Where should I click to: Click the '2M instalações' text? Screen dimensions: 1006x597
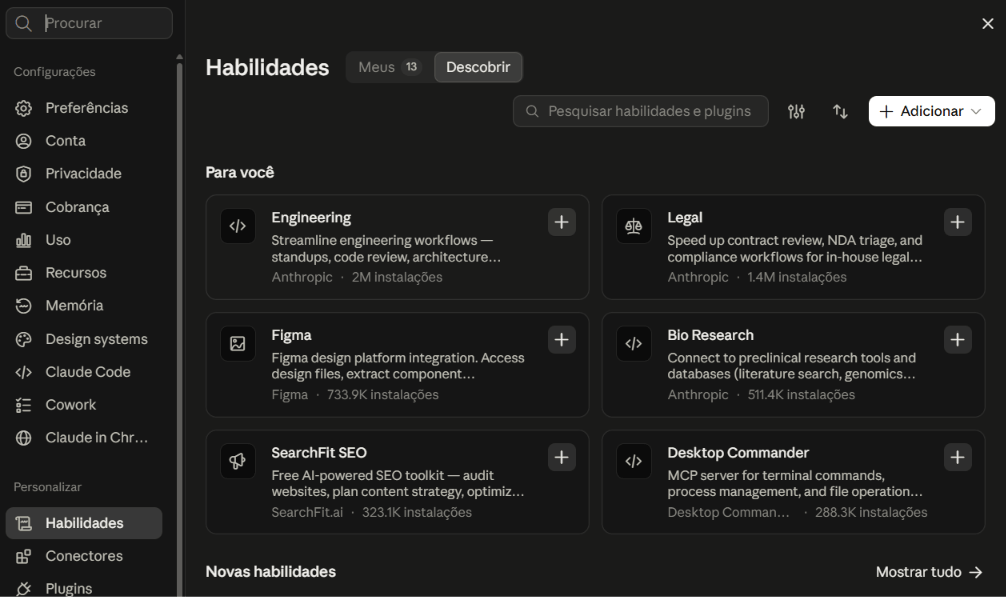[x=397, y=278]
